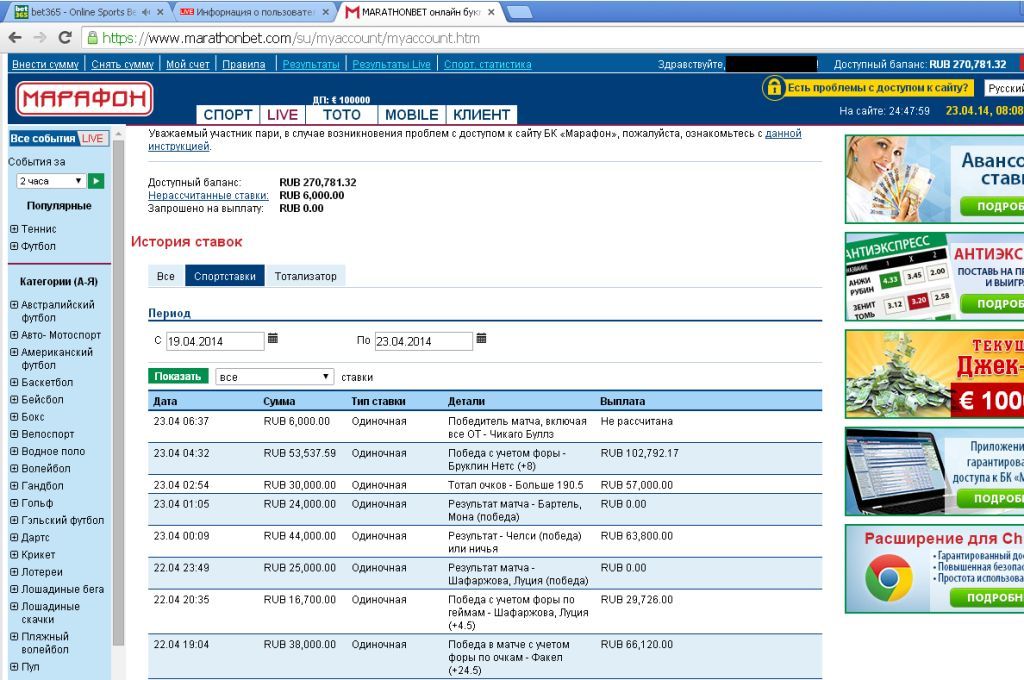
Task: Switch to the Информация о пользователе browser tab
Action: [255, 12]
